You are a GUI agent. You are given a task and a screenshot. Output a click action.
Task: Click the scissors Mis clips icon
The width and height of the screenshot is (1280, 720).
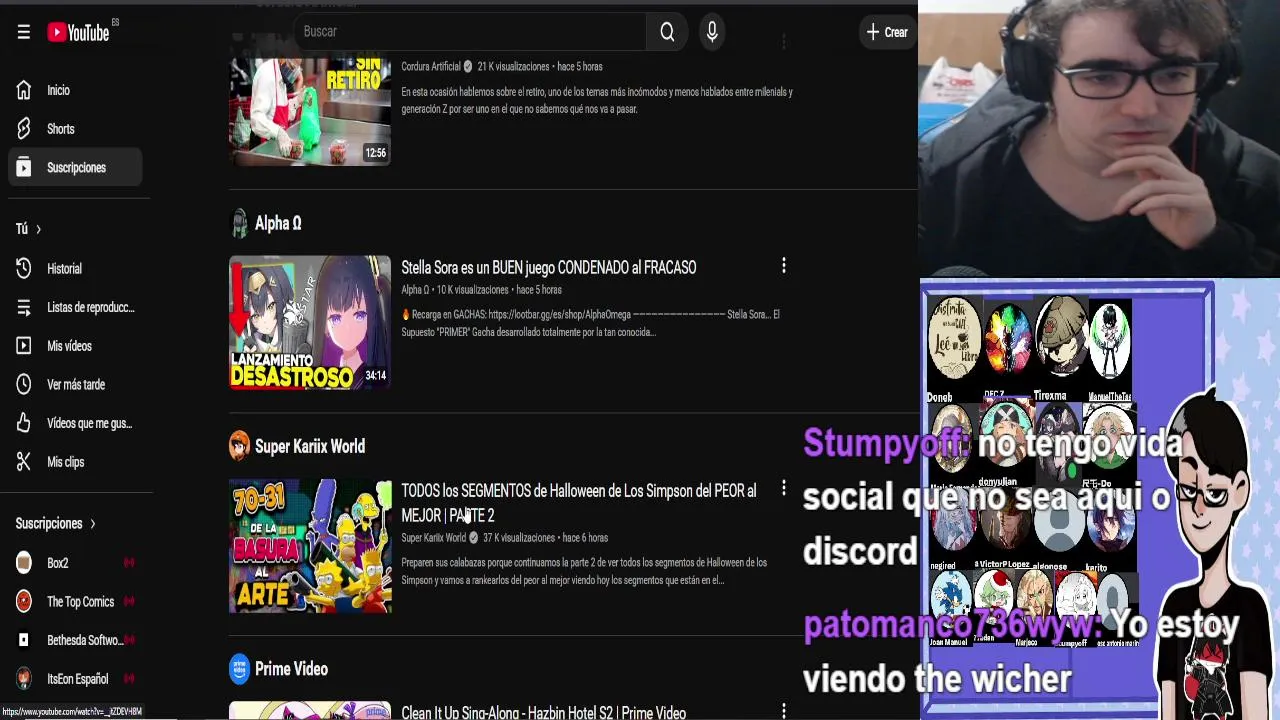24,462
